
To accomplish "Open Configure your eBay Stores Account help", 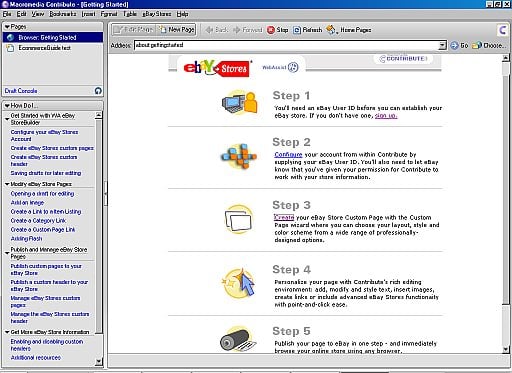I will click(44, 136).
